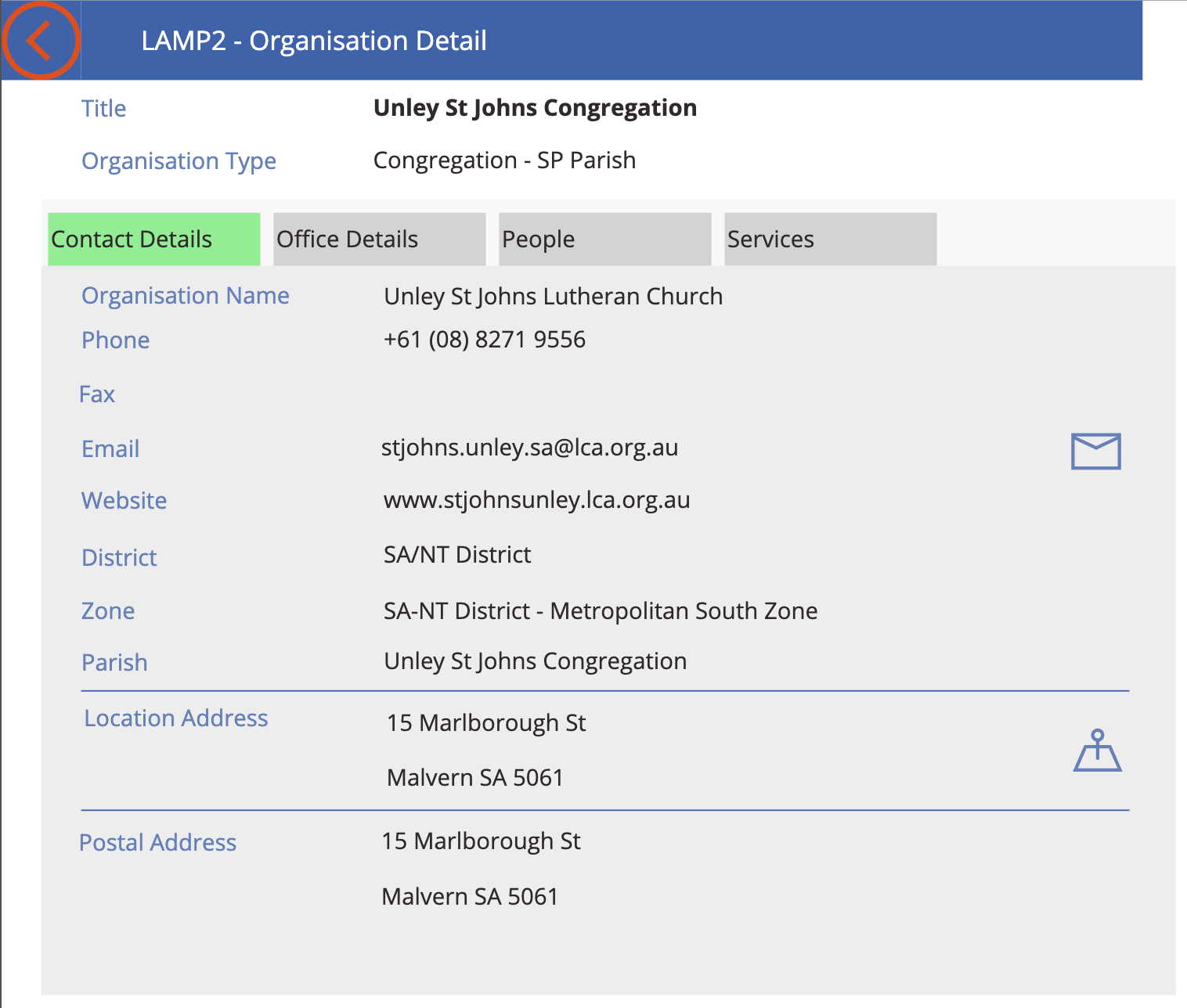1187x1008 pixels.
Task: Click the Phone label
Action: 116,340
